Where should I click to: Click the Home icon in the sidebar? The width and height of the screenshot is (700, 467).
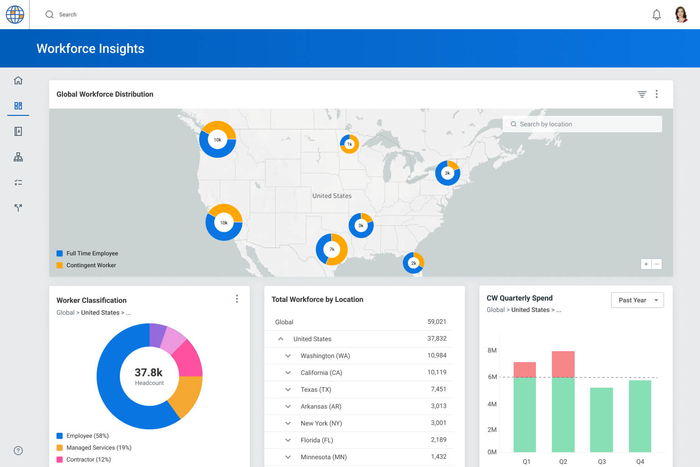18,80
